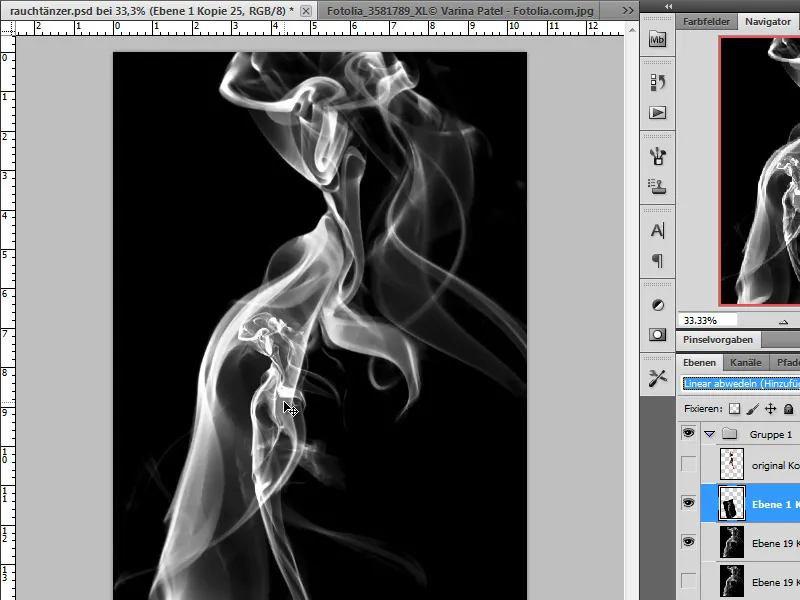Screen dimensions: 800x600
Task: Open the Brush panel icon
Action: point(657,156)
